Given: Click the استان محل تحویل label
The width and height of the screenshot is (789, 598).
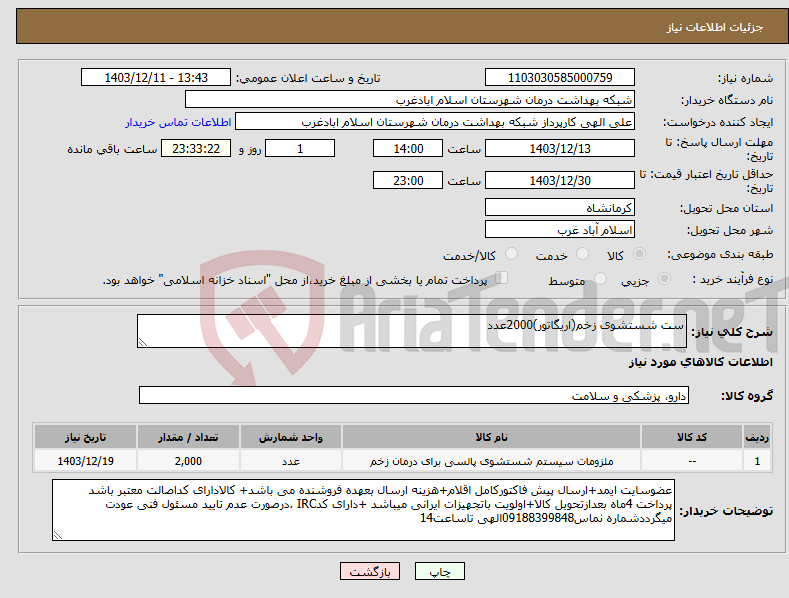Looking at the screenshot, I should (x=726, y=208).
